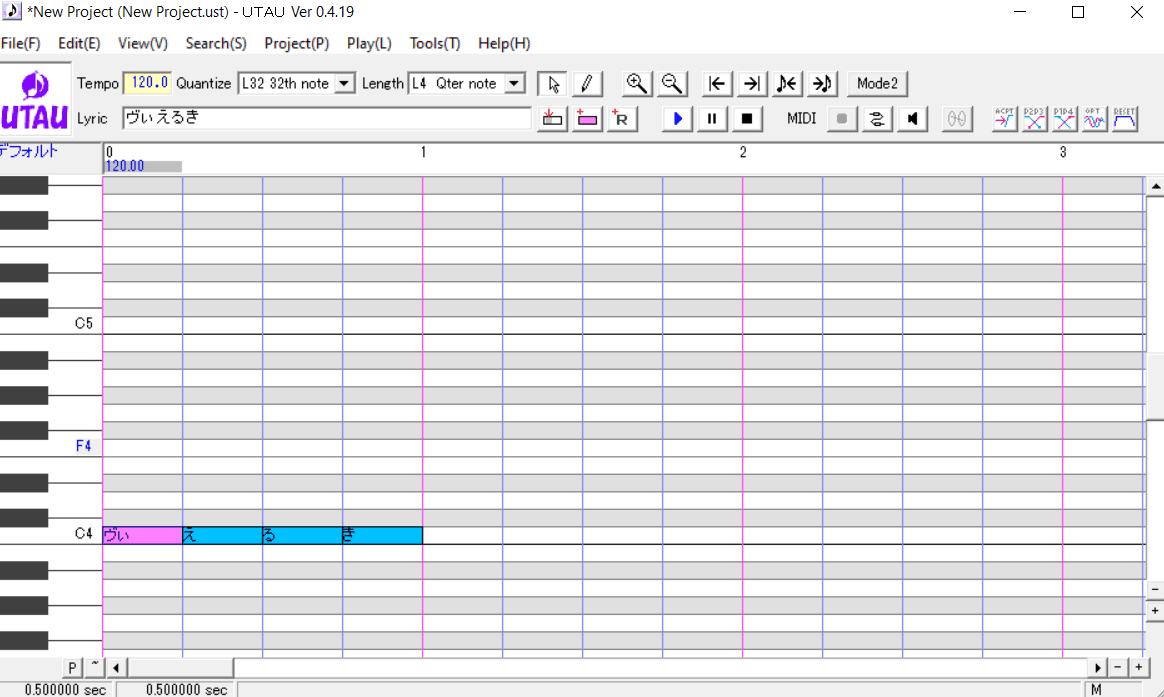Toggle the speaker mute icon

click(912, 119)
